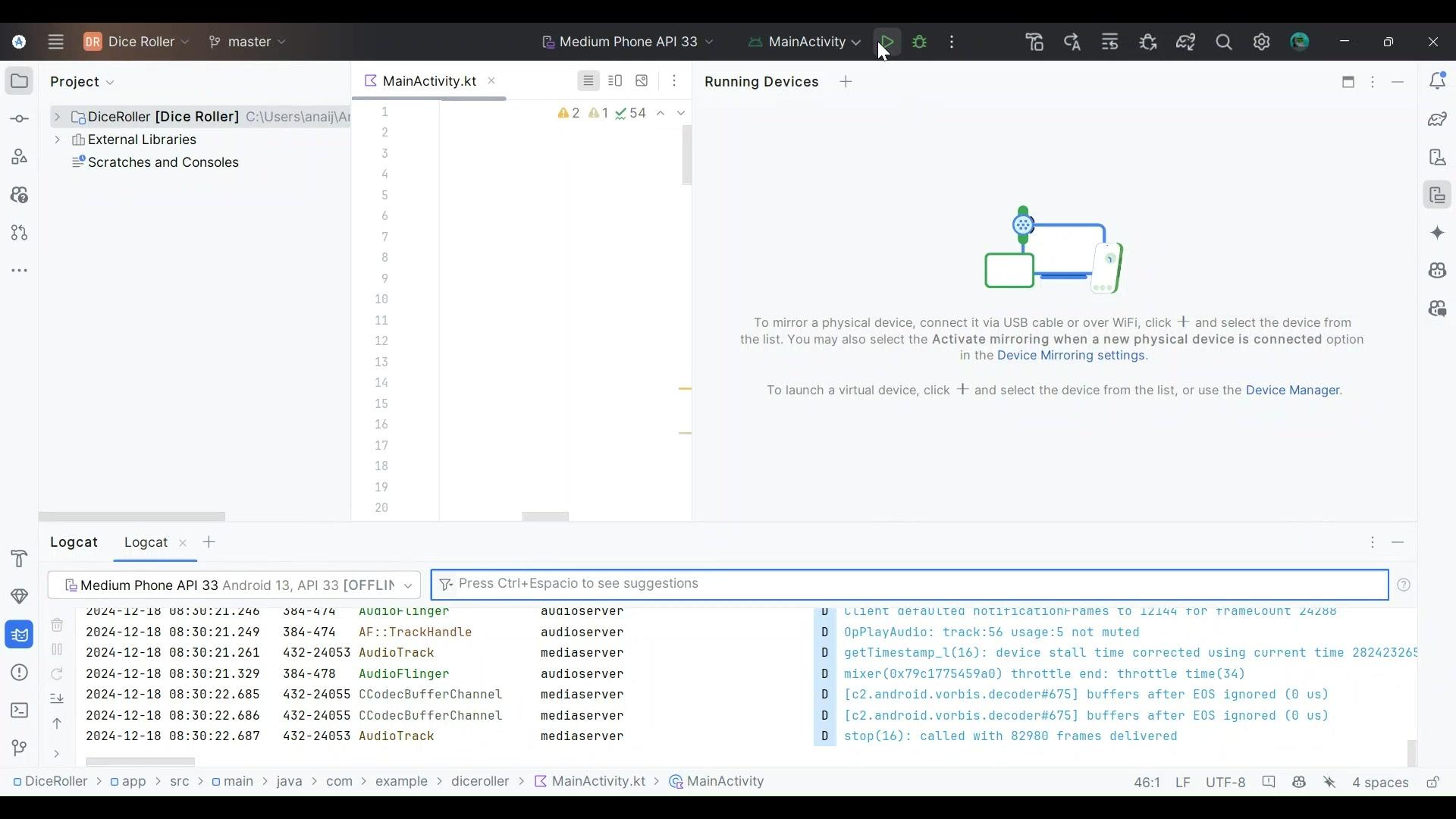Select the MainActivity.kt editor tab

pyautogui.click(x=428, y=81)
